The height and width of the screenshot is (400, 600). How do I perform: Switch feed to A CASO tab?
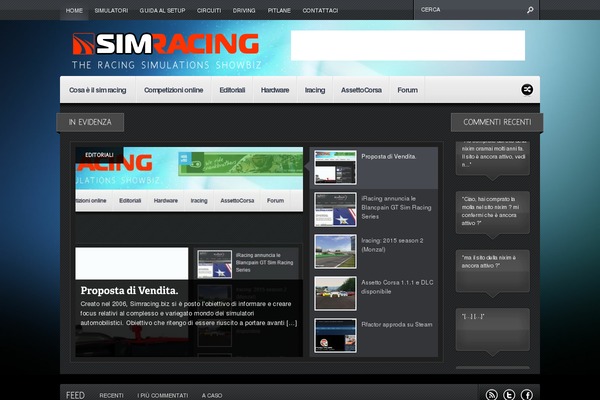pos(212,395)
